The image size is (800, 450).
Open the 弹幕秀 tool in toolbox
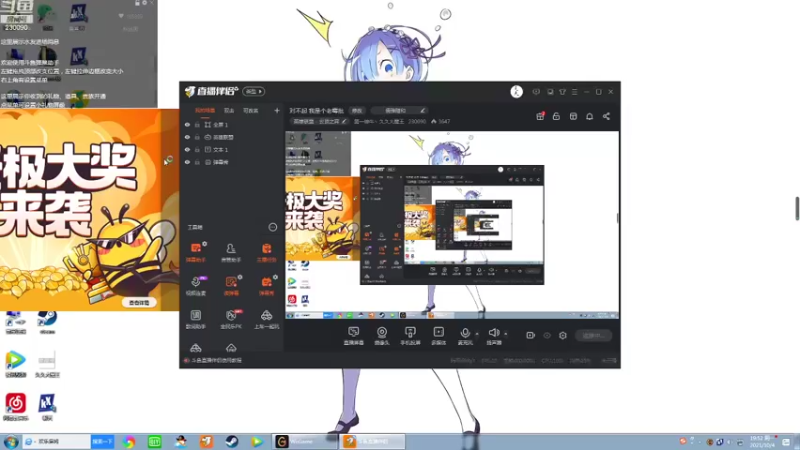[x=266, y=285]
